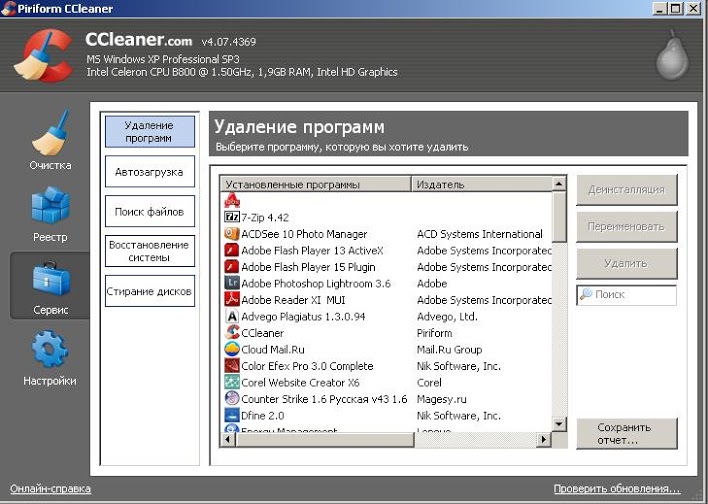
Task: Click the title bar CCleaner icon
Action: coord(9,9)
